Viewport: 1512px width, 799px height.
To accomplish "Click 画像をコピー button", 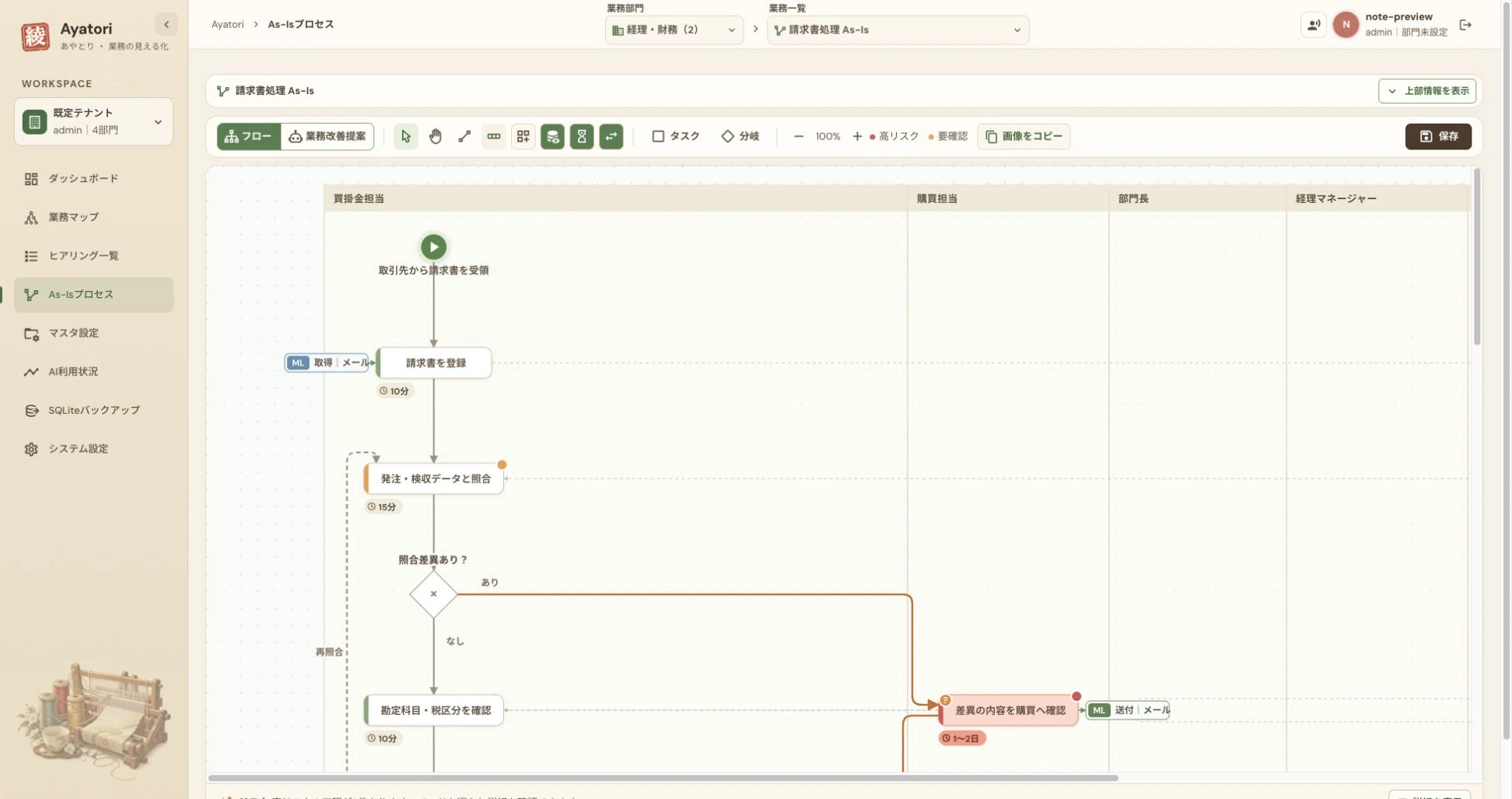I will 1024,136.
